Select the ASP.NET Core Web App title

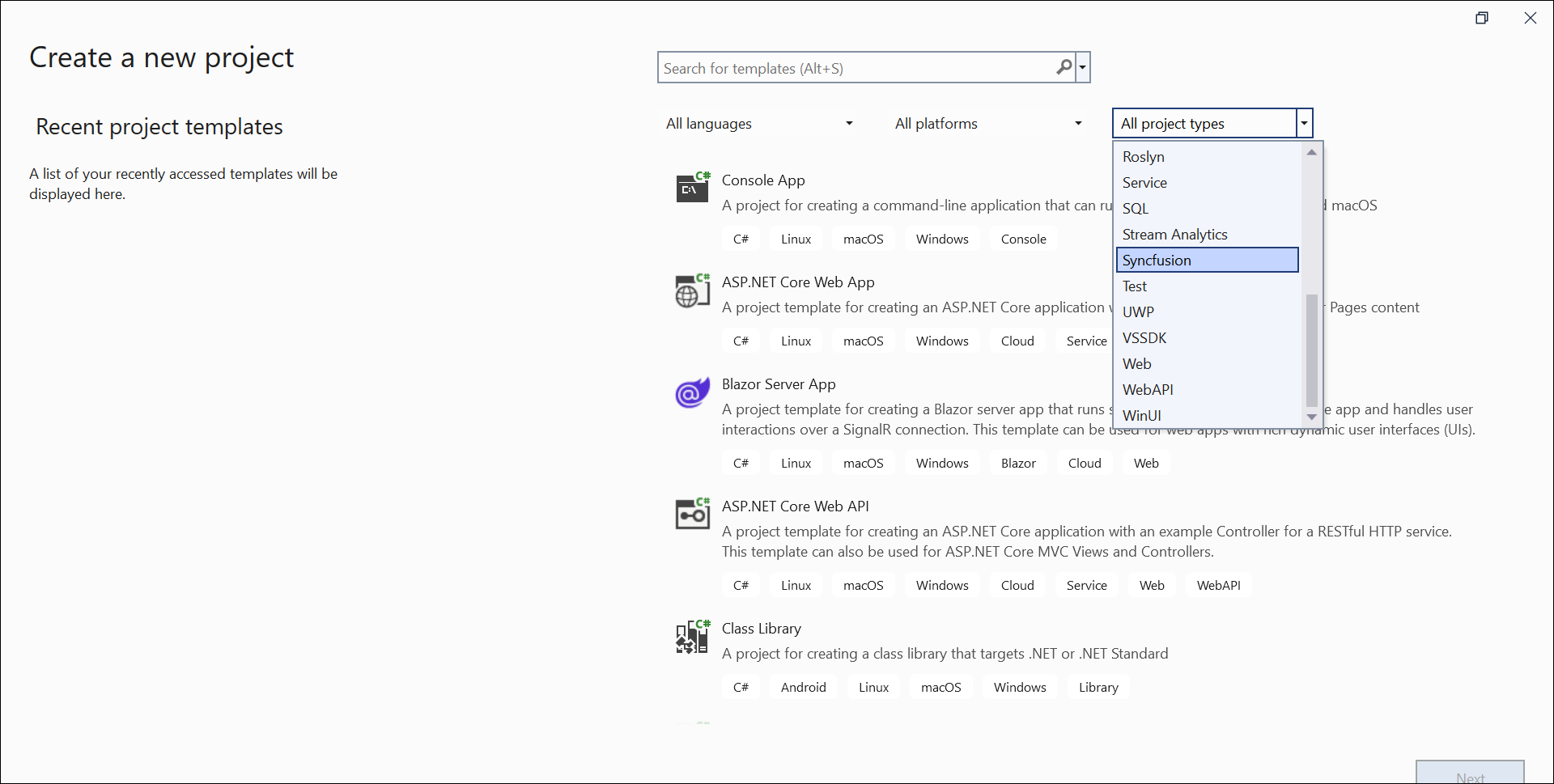coord(798,282)
